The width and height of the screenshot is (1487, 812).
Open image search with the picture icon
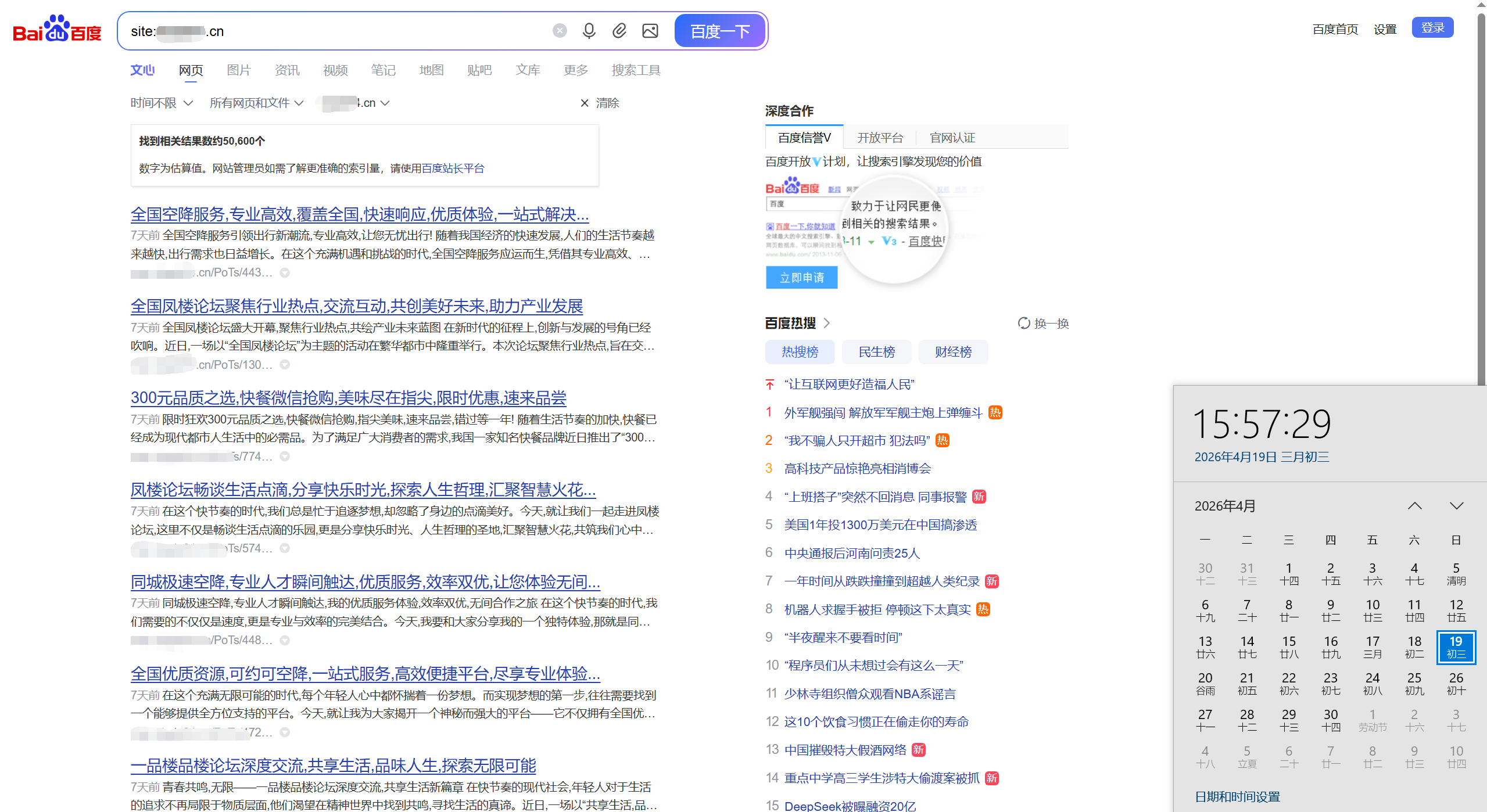point(650,31)
